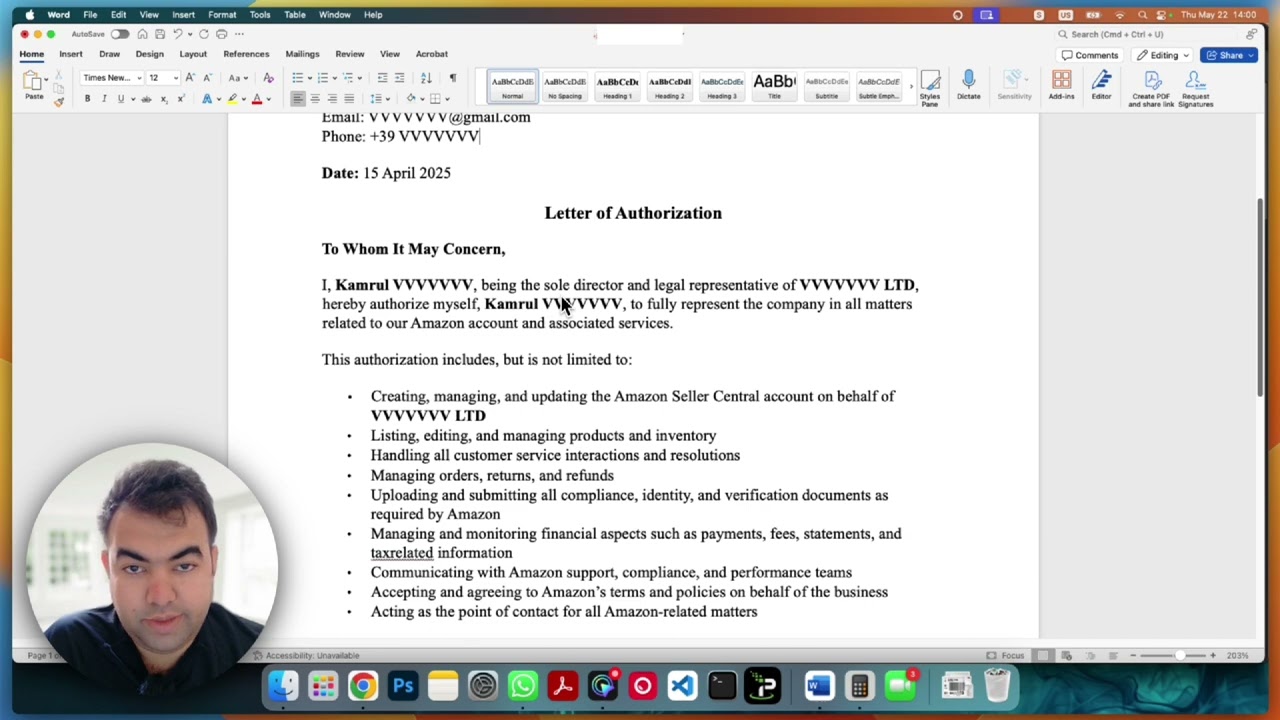Image resolution: width=1280 pixels, height=720 pixels.
Task: Click the red font color button
Action: coord(257,99)
